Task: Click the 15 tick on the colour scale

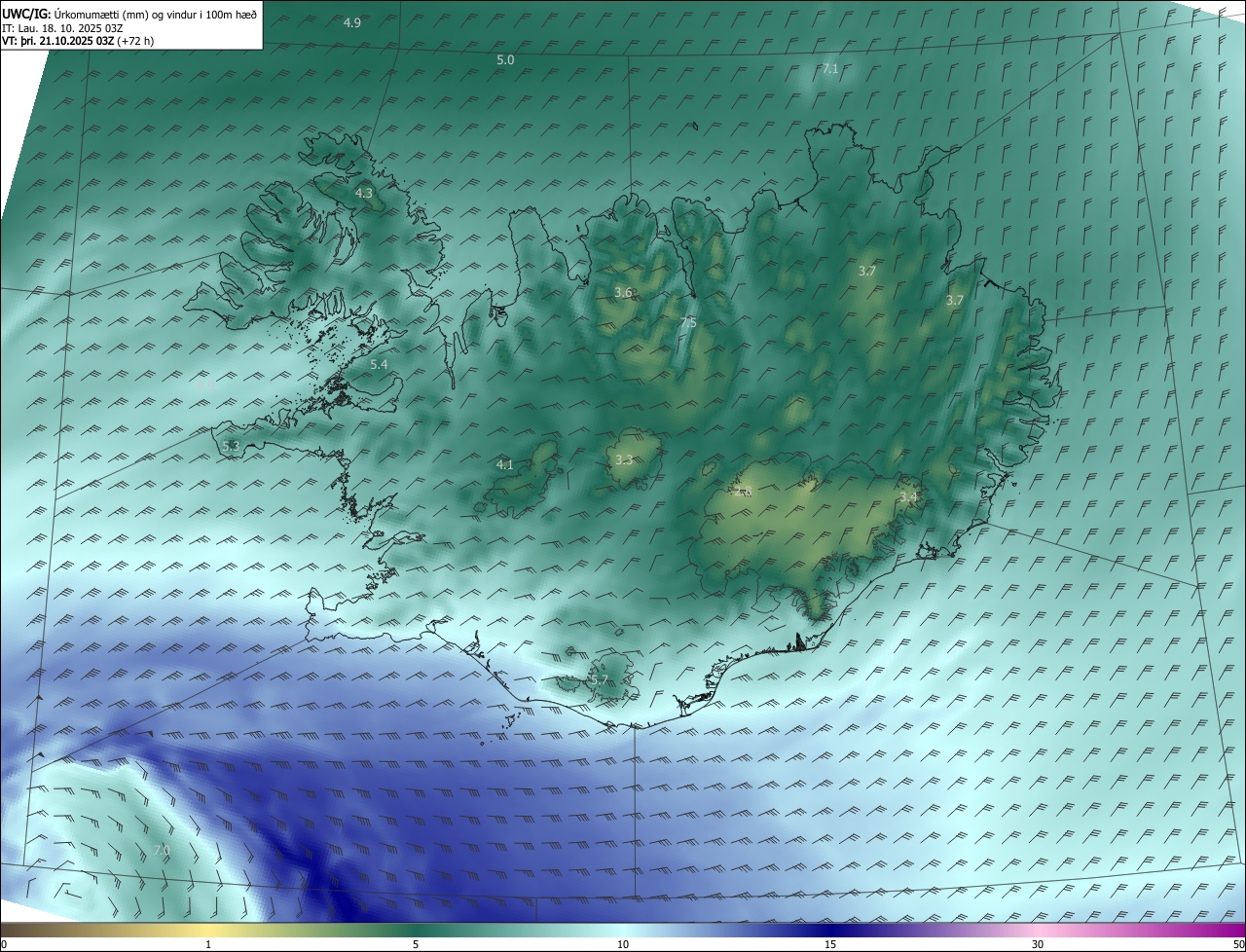Action: (x=830, y=945)
